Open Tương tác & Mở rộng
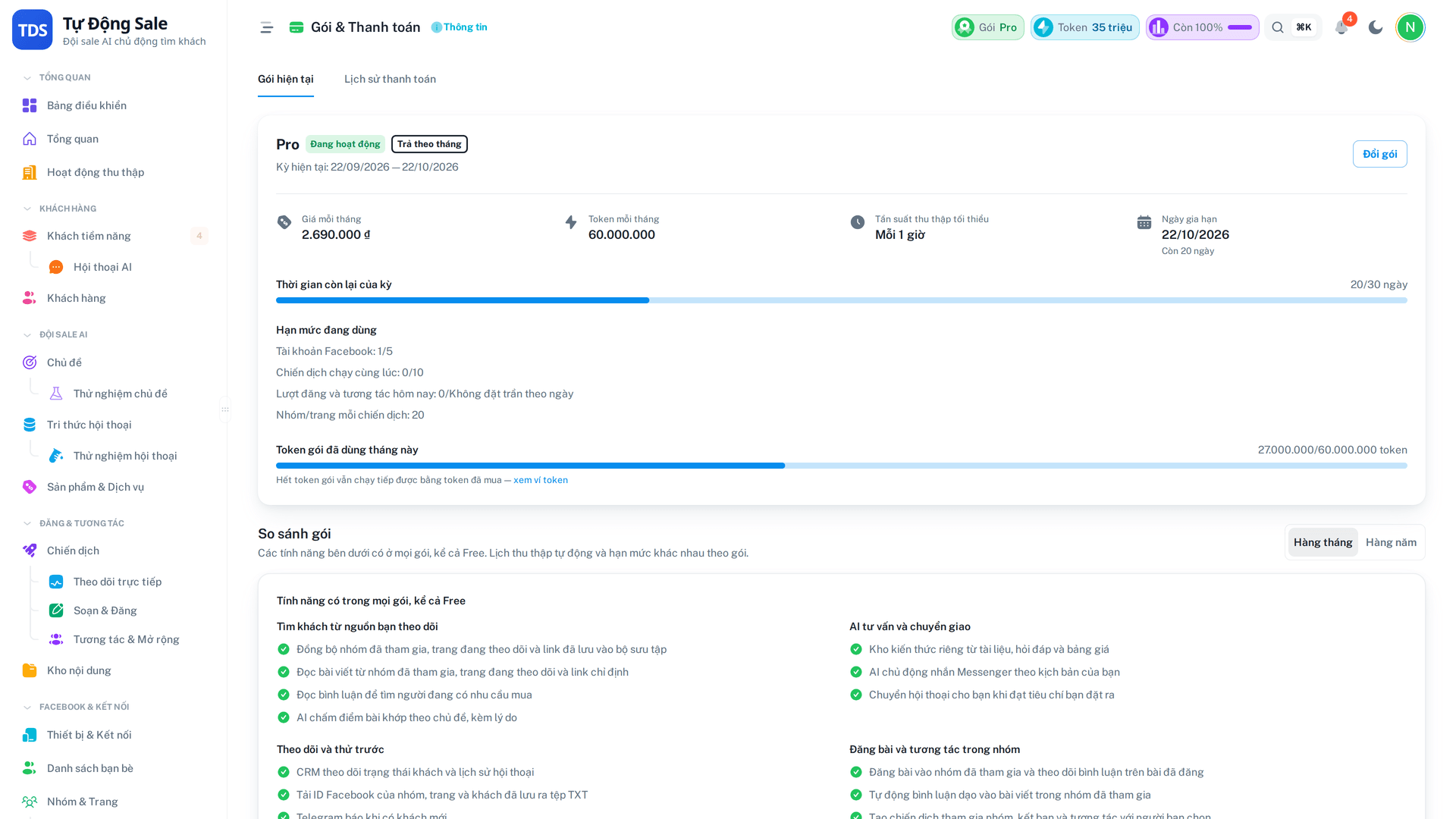The height and width of the screenshot is (819, 1456). pos(125,639)
